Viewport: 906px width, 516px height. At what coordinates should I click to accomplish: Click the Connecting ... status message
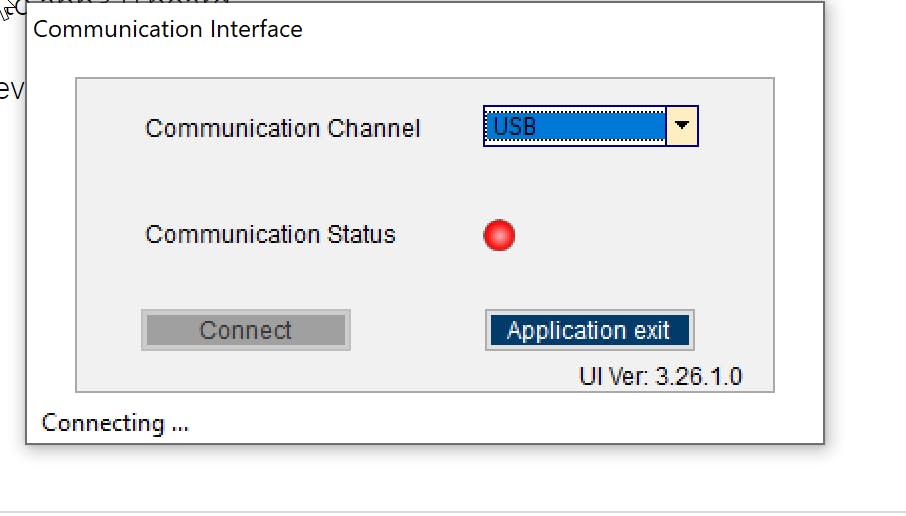point(115,423)
